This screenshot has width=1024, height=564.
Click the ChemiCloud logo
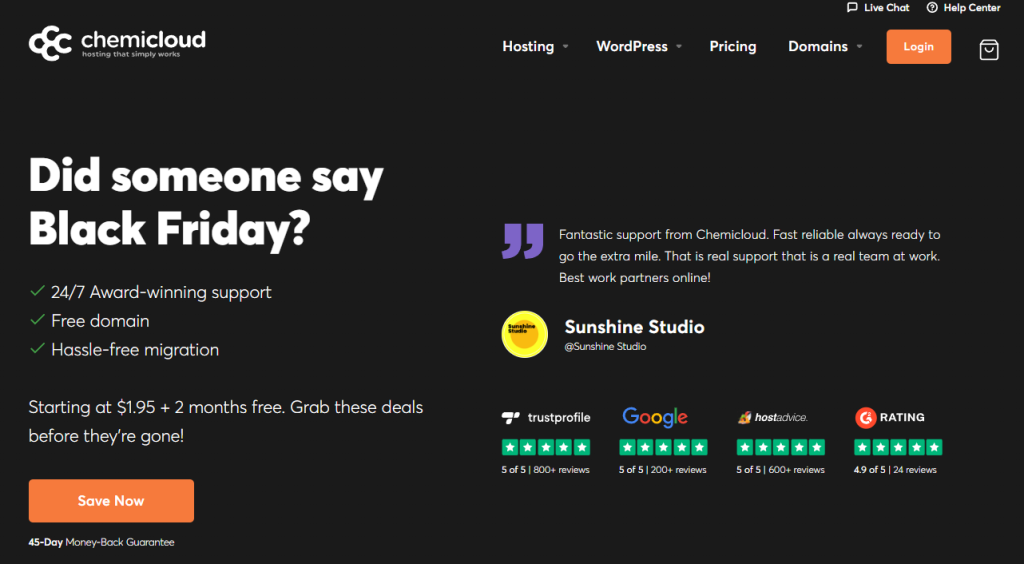coord(117,43)
